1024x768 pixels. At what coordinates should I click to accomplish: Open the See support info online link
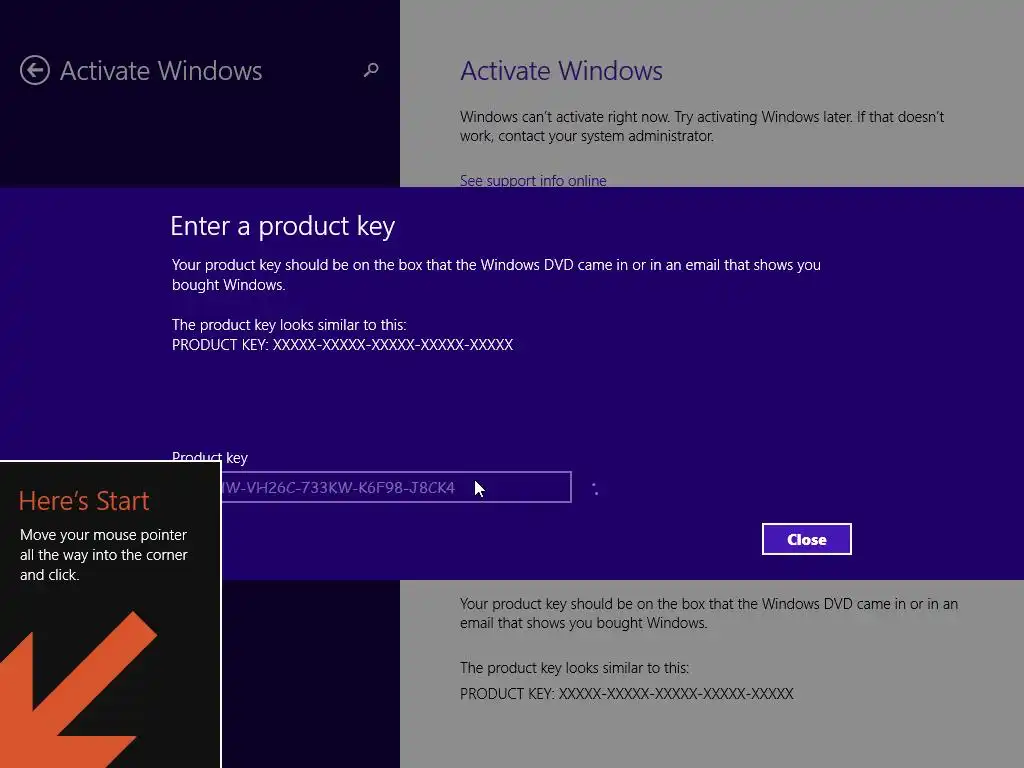(533, 180)
